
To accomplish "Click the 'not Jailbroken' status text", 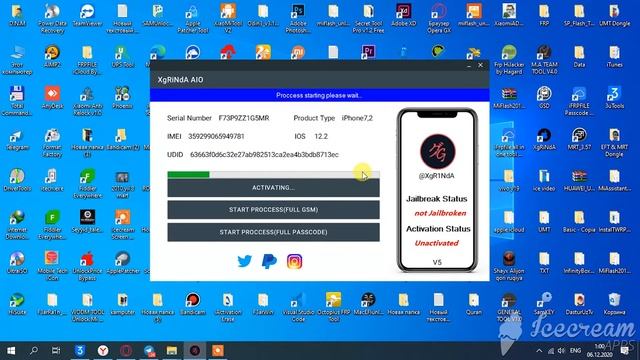I will [440, 213].
